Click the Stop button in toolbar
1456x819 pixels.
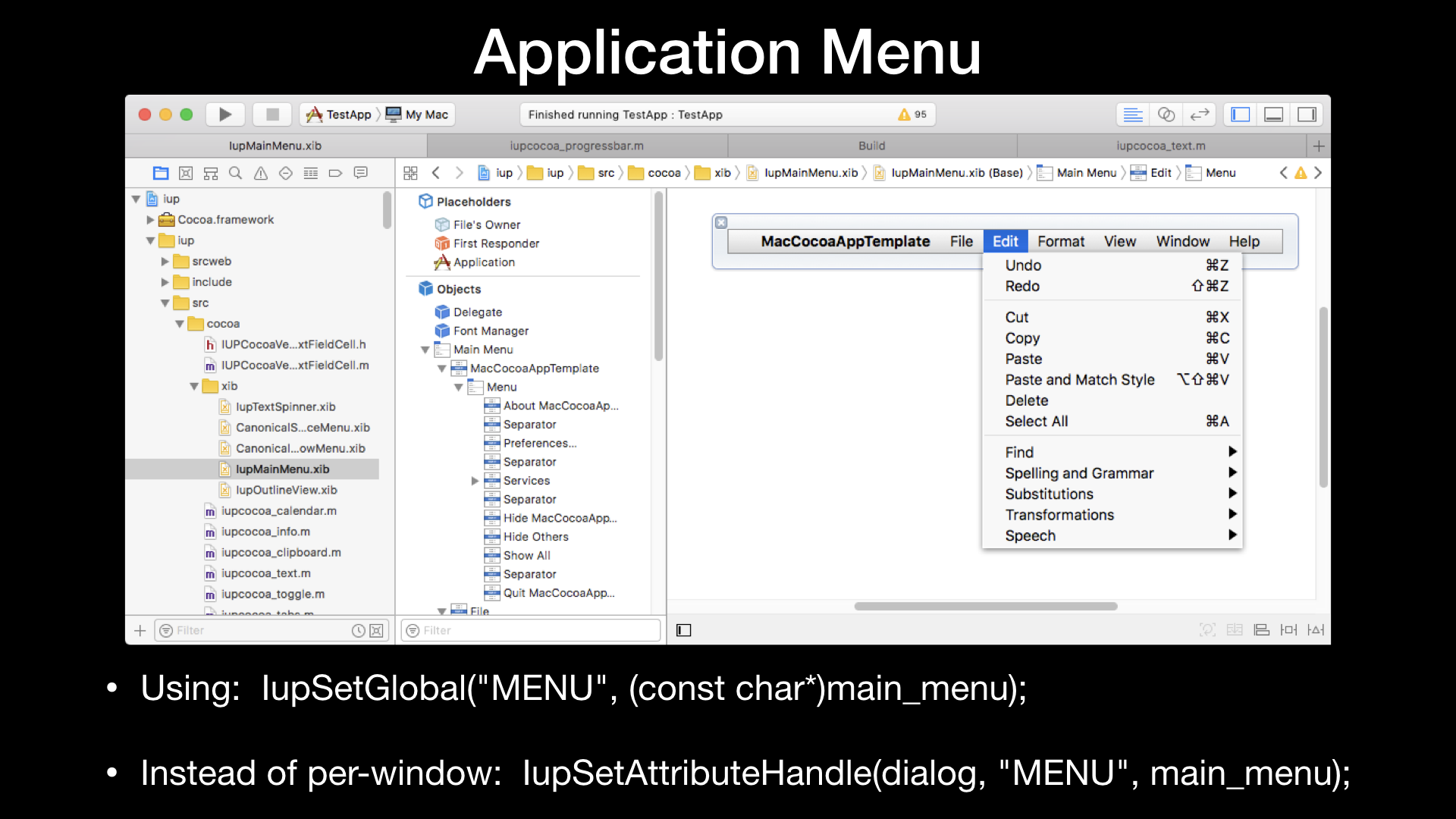272,115
